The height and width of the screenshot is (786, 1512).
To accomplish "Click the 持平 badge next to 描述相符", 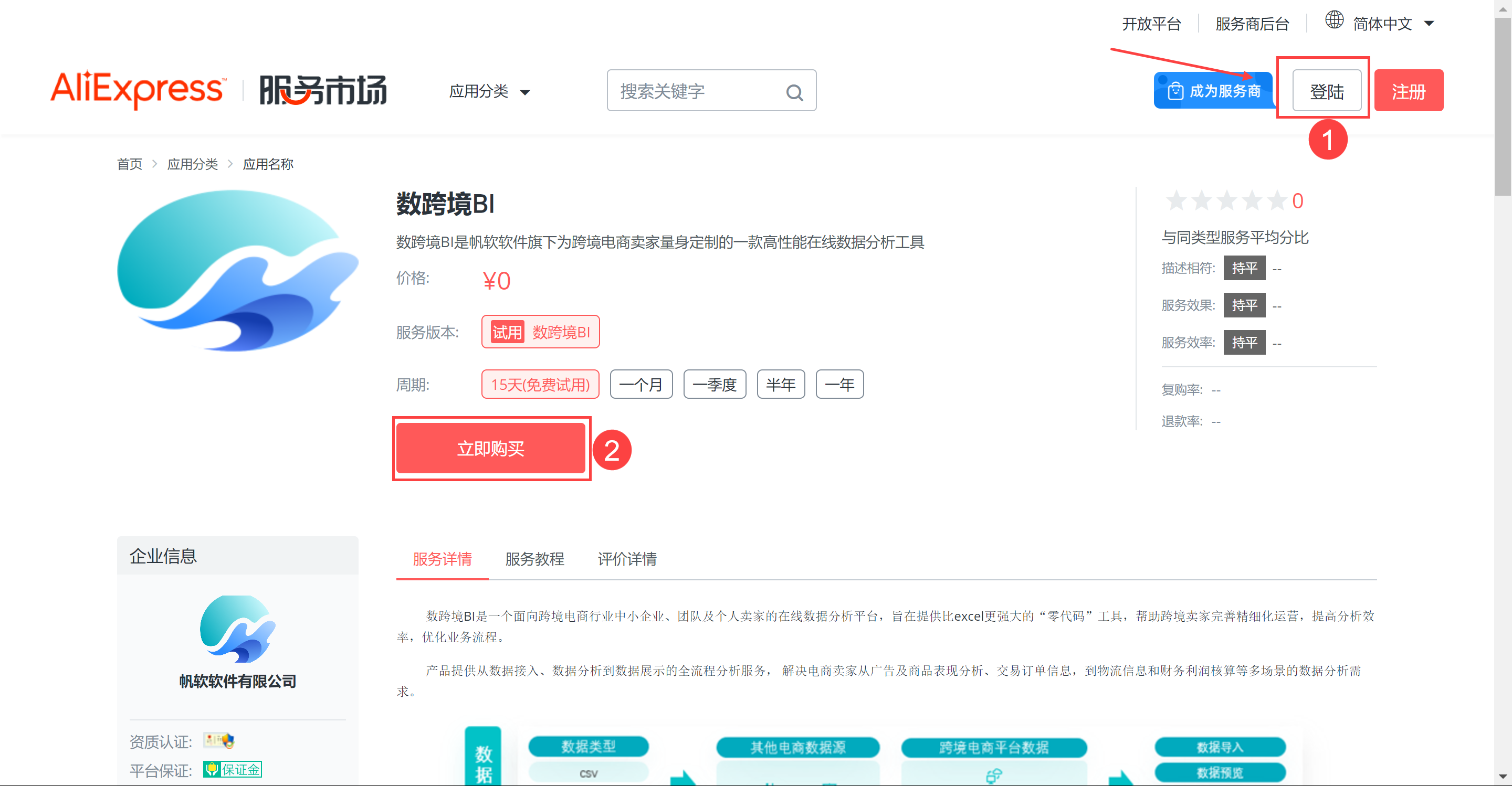I will click(1244, 268).
